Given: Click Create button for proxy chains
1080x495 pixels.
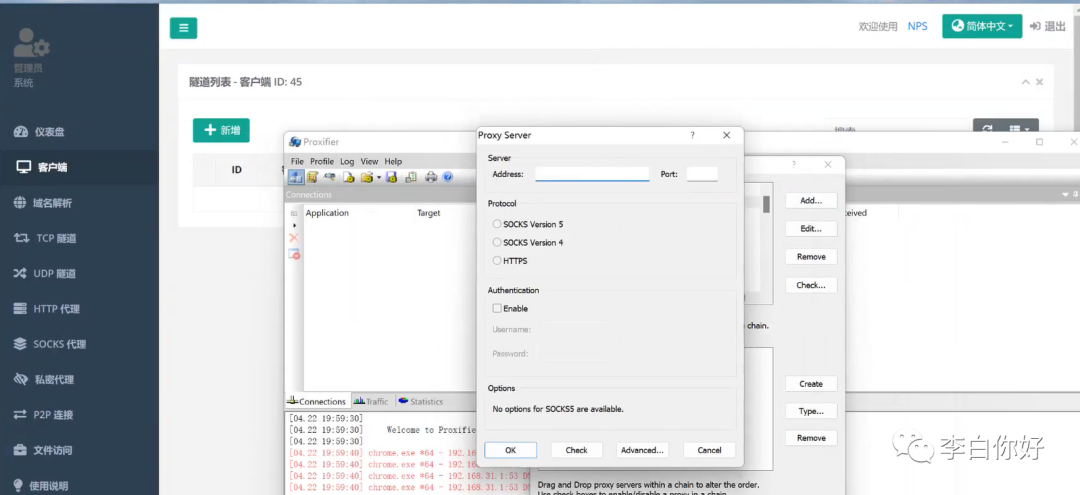Looking at the screenshot, I should click(811, 384).
